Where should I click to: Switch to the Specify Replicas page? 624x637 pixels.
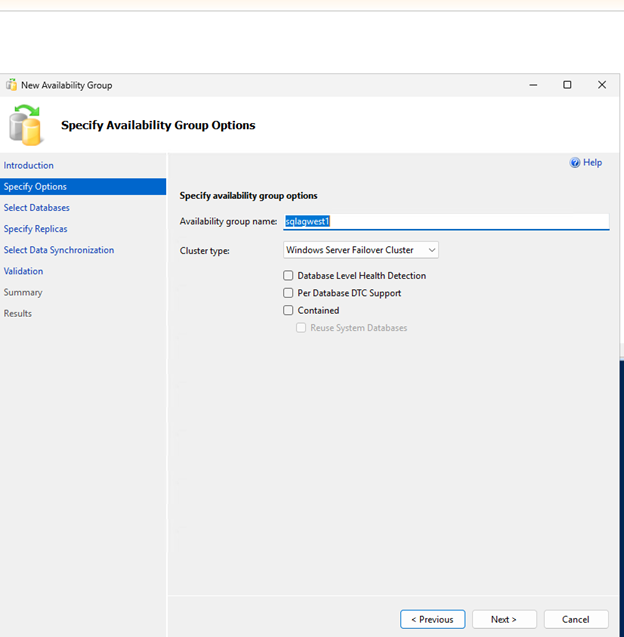click(x=36, y=229)
